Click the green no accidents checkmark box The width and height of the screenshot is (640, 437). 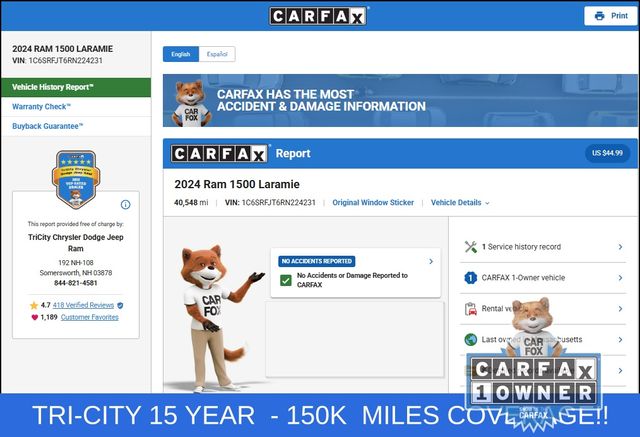coord(286,280)
